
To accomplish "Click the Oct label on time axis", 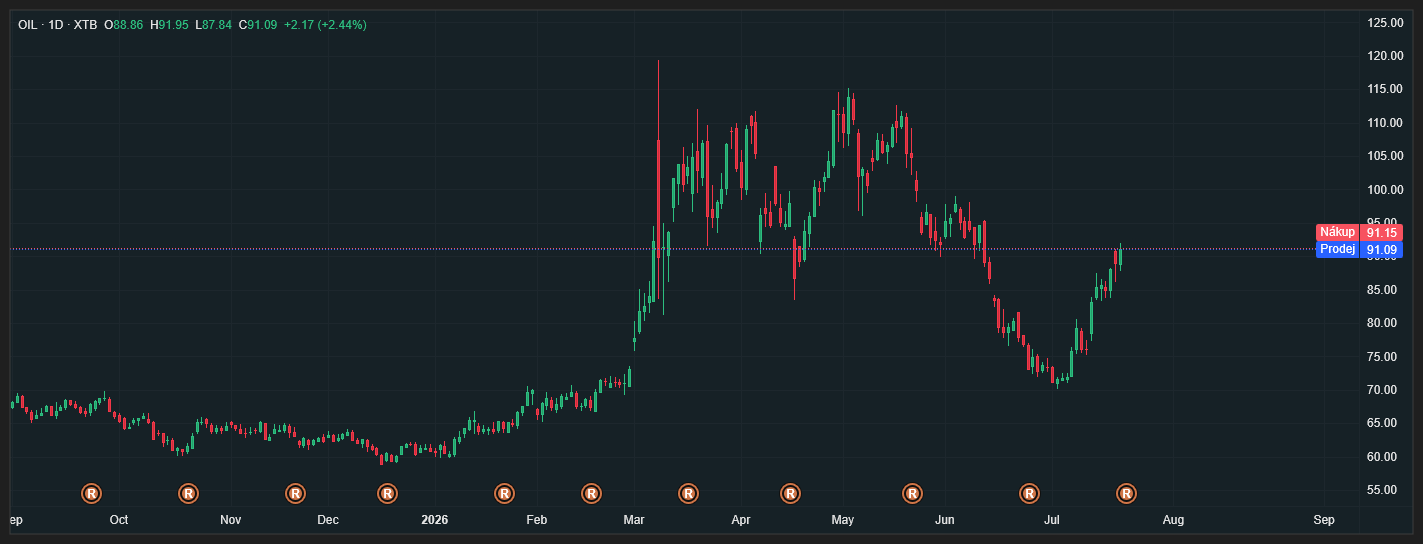I will pos(119,520).
